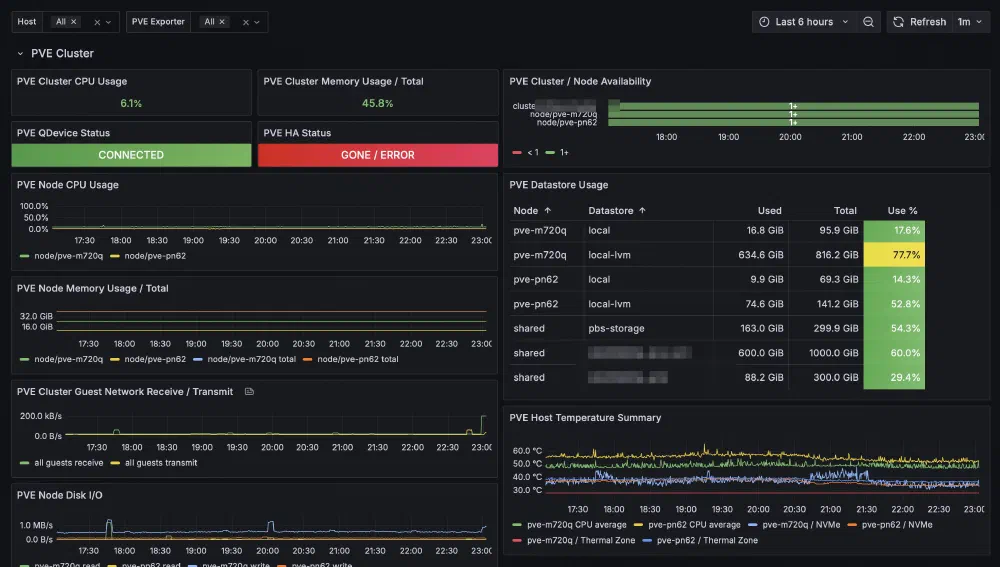Sort by Node column arrow
The image size is (1000, 567).
(547, 210)
